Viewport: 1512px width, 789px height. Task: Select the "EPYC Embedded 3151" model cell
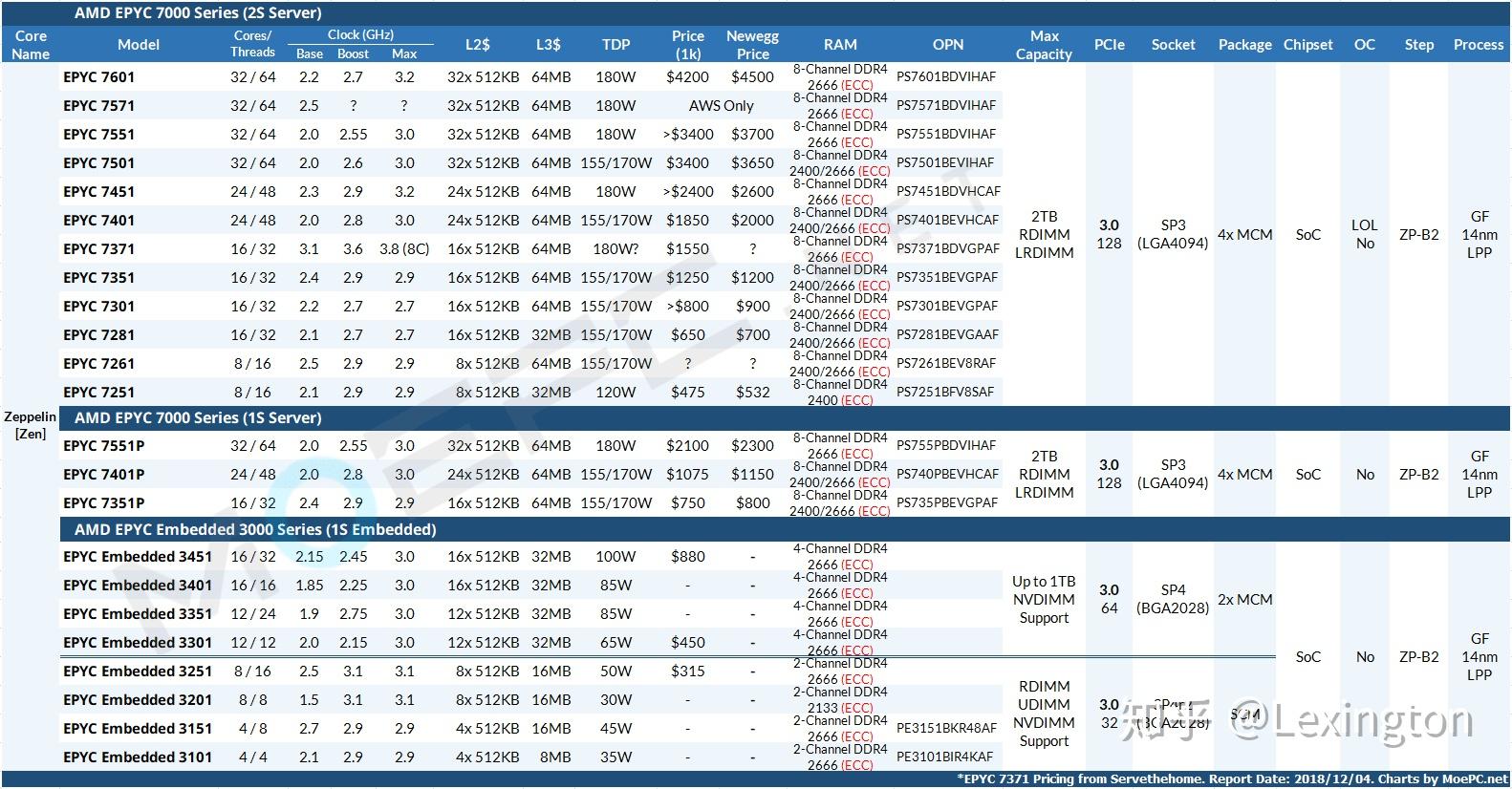[x=138, y=729]
